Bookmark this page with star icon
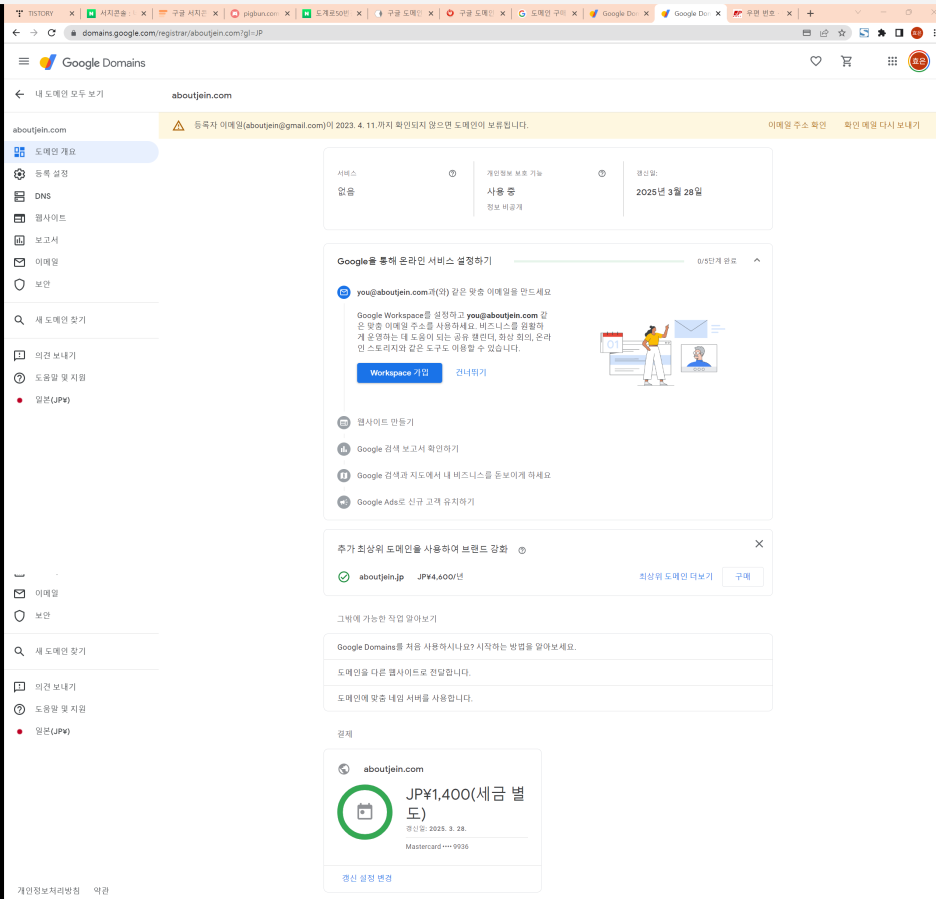 pos(842,33)
